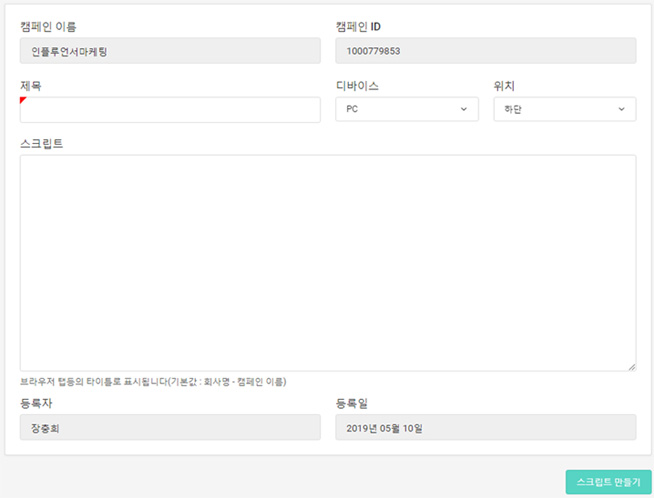Click the 캠페인 이름 label
Screen dimensions: 654x498
coord(48,27)
